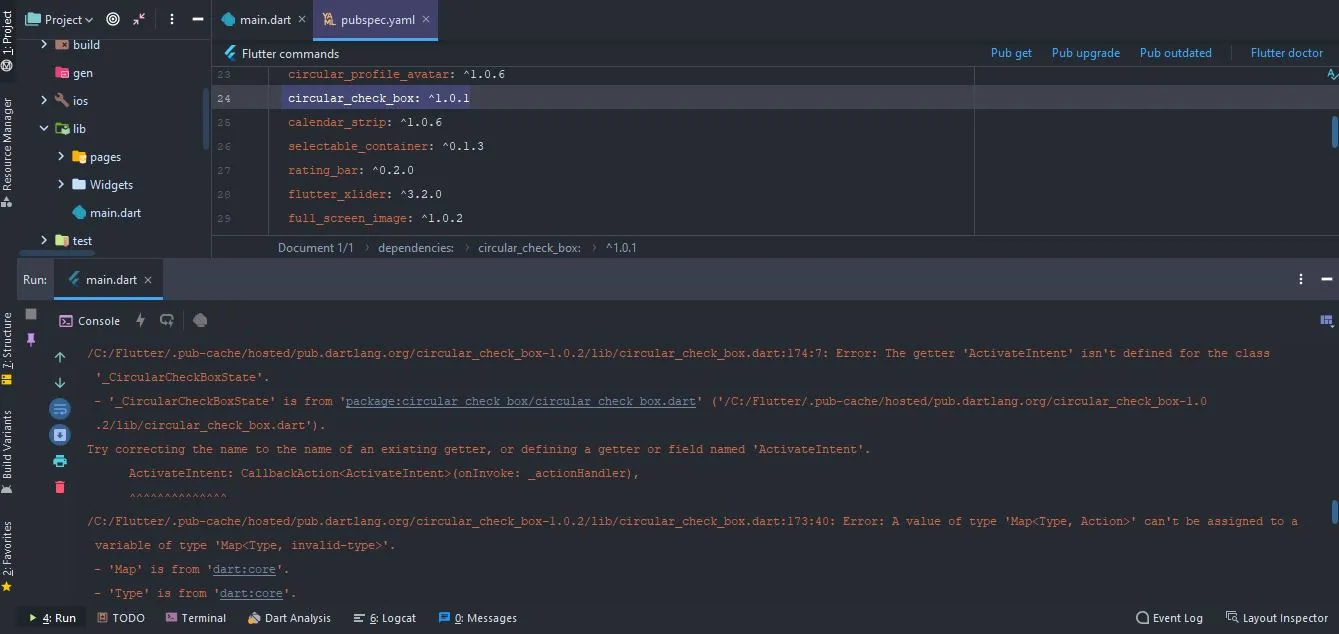Hide the Run tool window
This screenshot has height=634, width=1339.
pos(1326,280)
